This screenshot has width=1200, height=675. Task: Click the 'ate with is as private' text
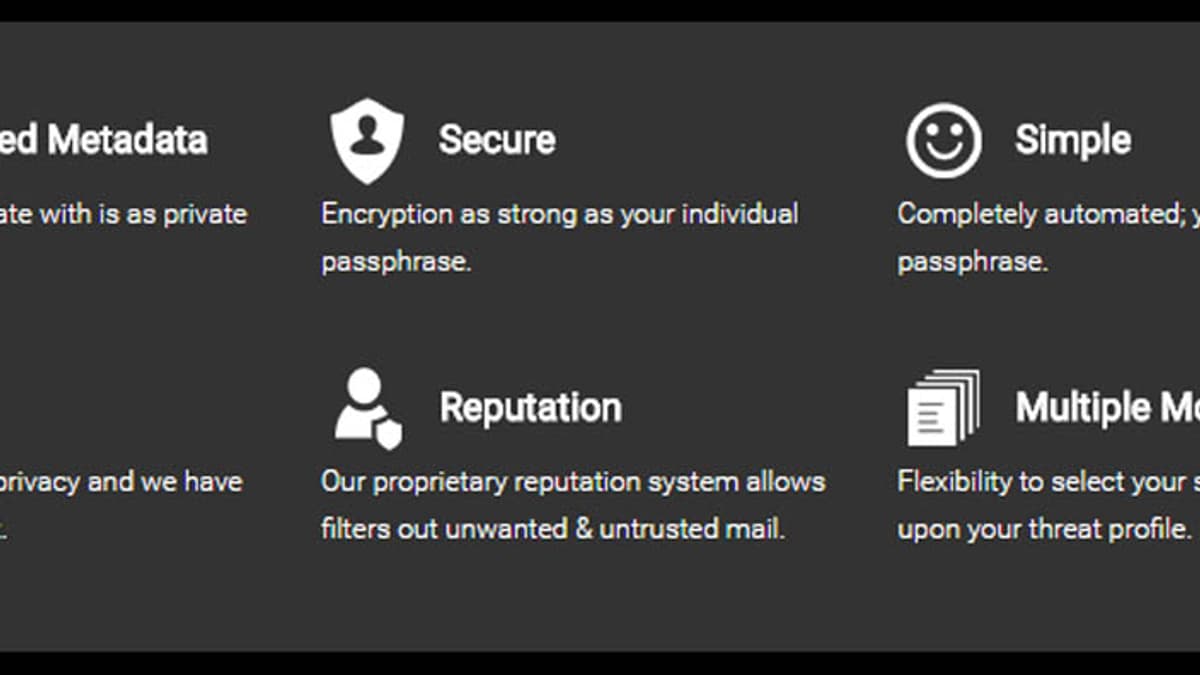tap(123, 214)
